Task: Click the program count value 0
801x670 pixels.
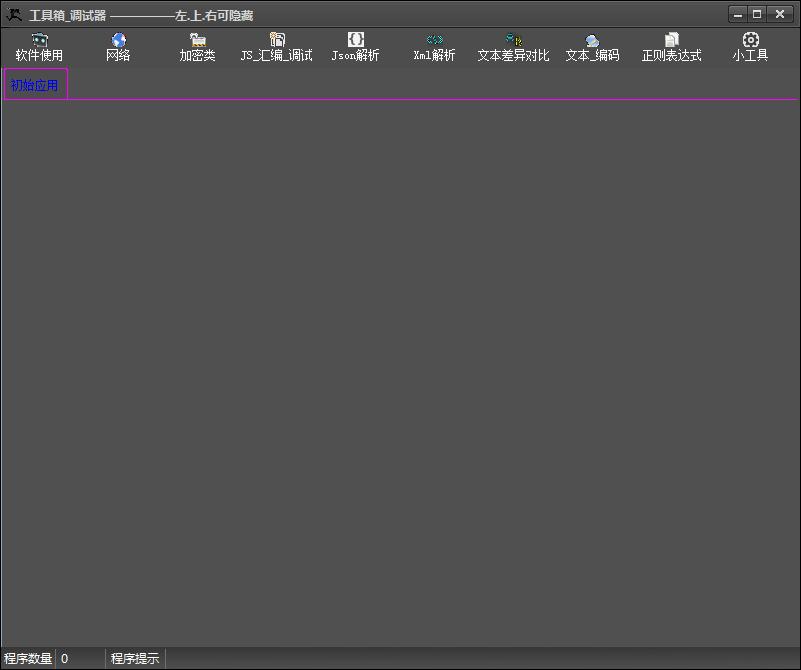Action: 66,659
